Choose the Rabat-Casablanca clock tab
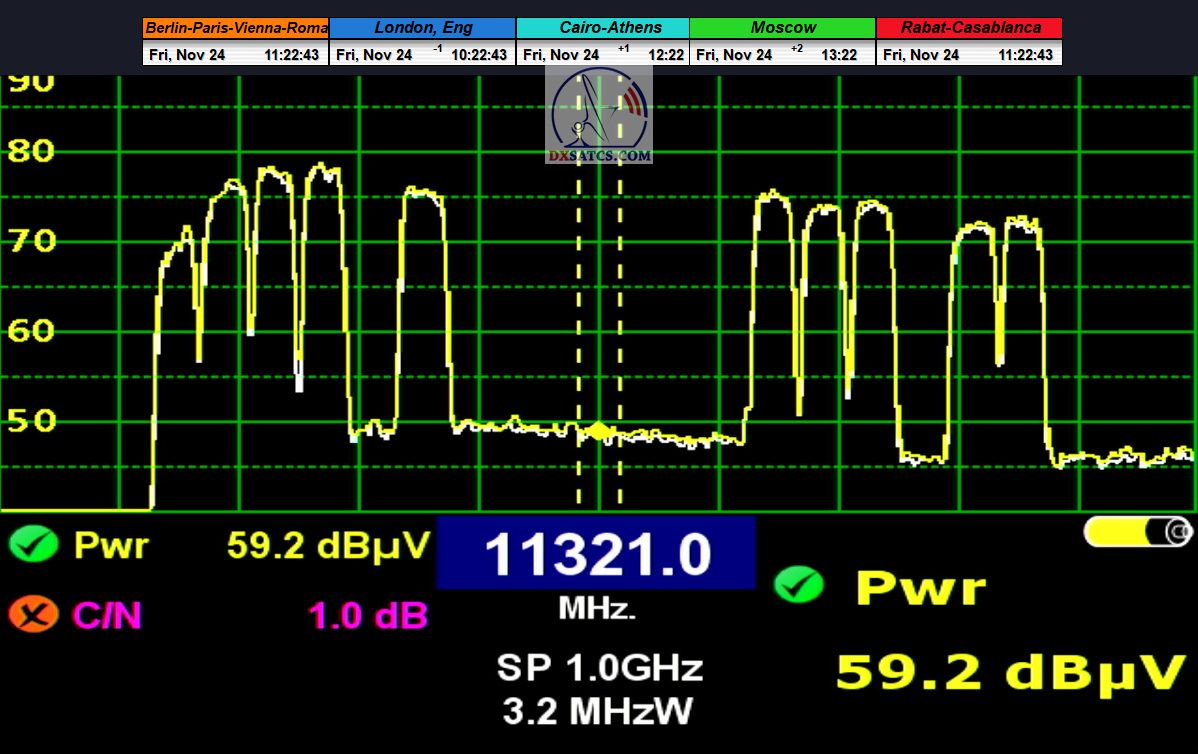The height and width of the screenshot is (754, 1198). click(x=969, y=28)
